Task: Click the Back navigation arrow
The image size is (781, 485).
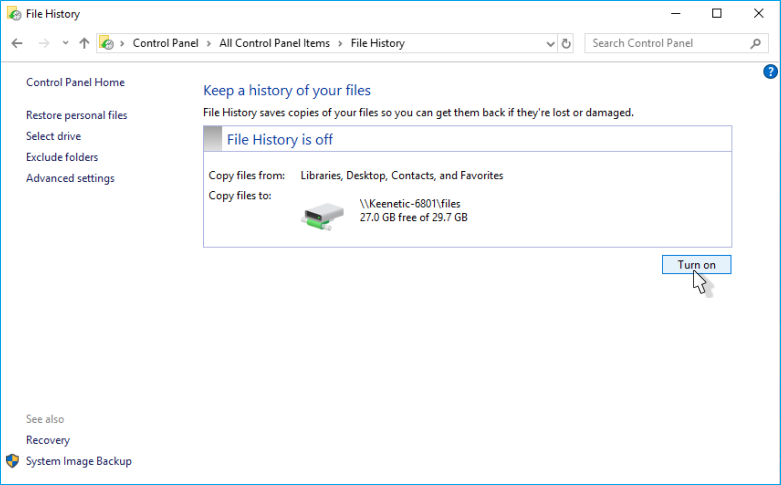Action: [17, 44]
